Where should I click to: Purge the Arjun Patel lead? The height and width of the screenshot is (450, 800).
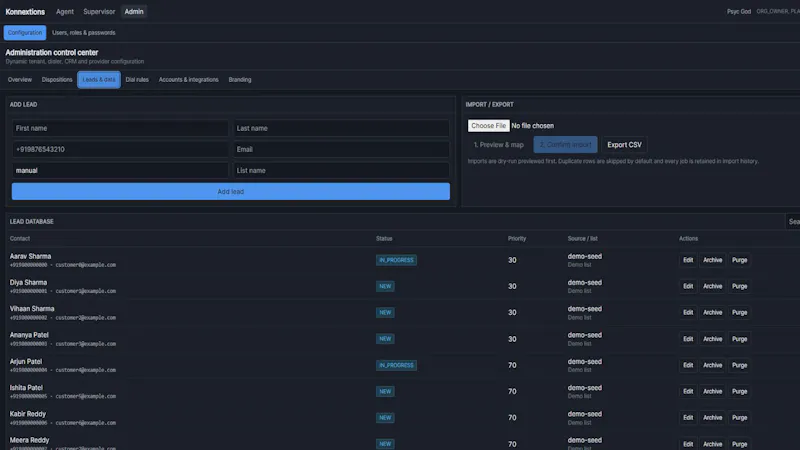tap(739, 365)
